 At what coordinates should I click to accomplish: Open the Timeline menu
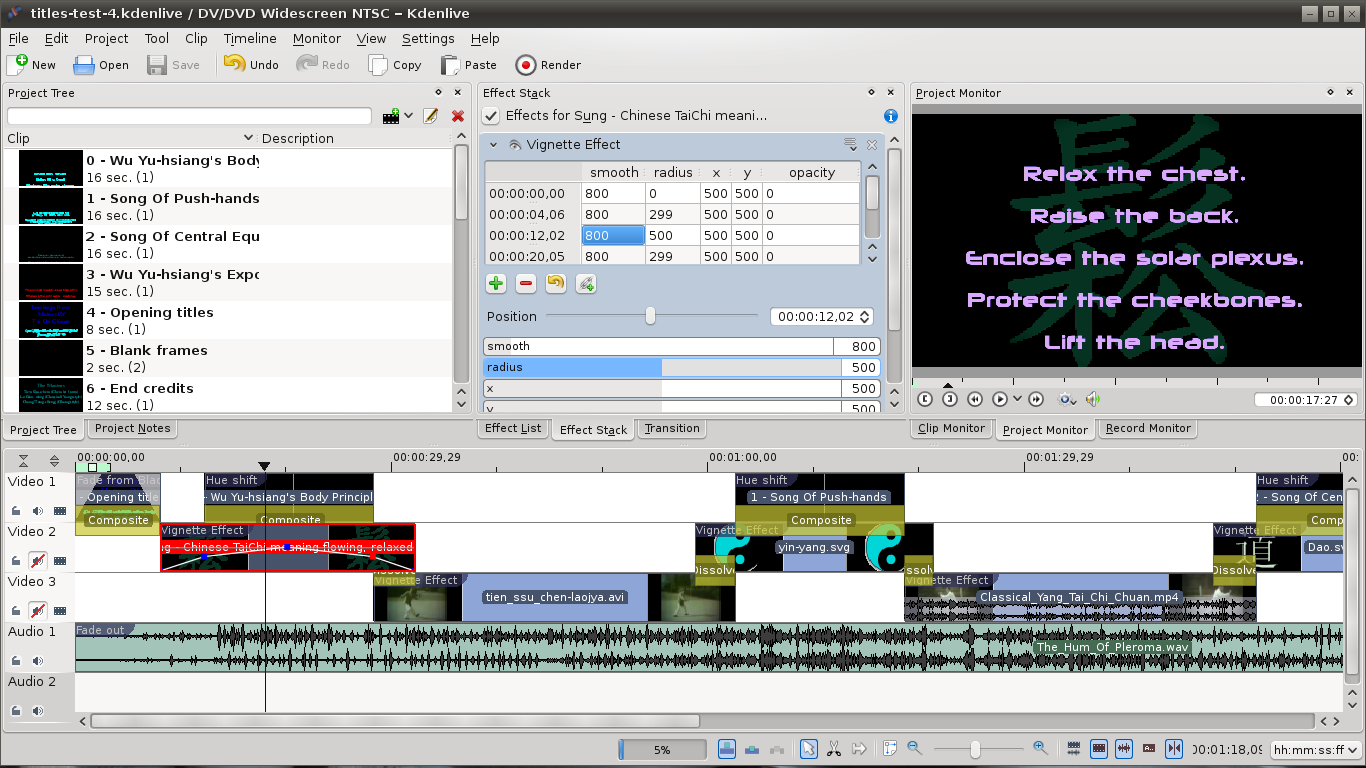coord(249,38)
